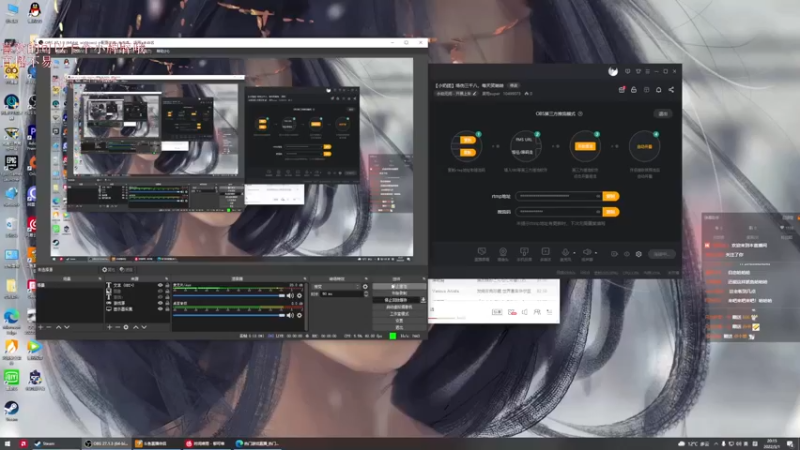Viewport: 800px width, 450px height.
Task: Open the source 属性 properties button
Action: pos(108,269)
